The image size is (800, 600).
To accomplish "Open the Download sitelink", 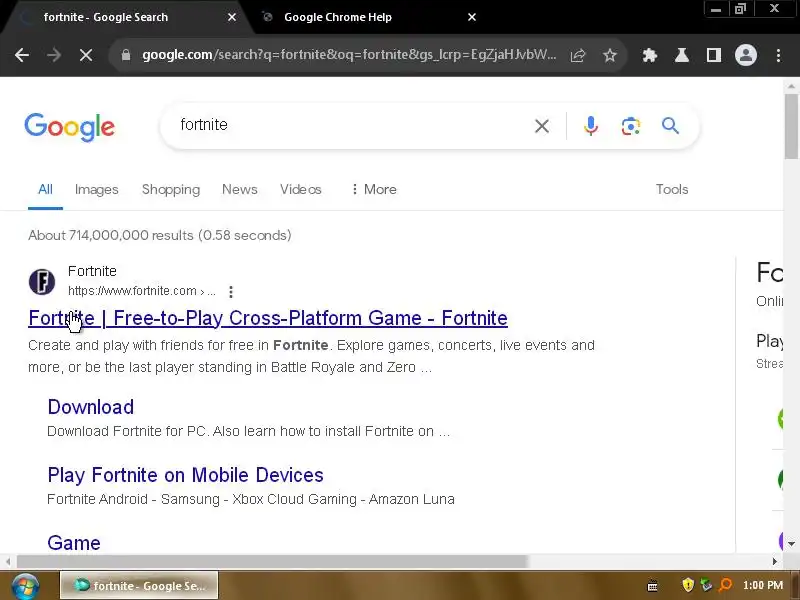I will click(91, 407).
